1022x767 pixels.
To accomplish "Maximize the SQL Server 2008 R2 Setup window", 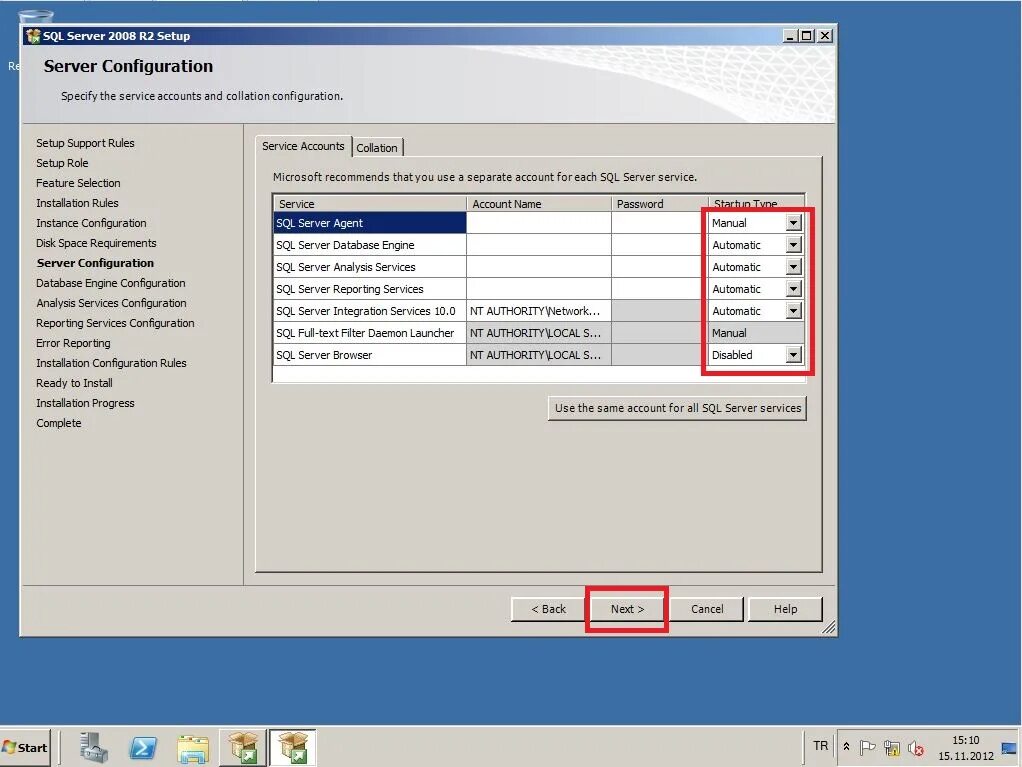I will point(807,36).
